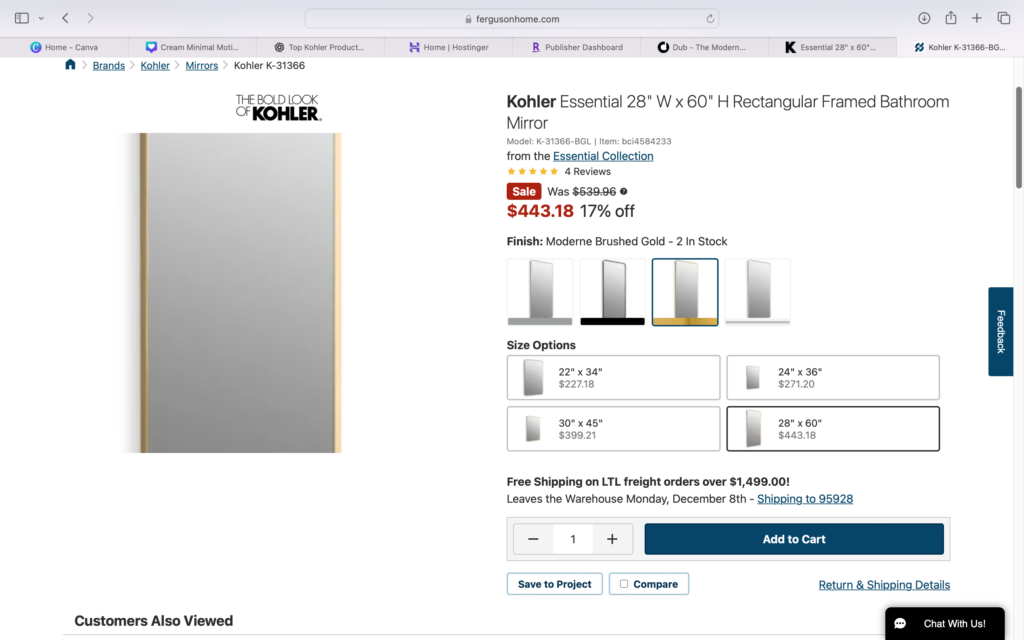Viewport: 1024px width, 640px height.
Task: Switch to the Publisher Dashboard tab
Action: (576, 47)
